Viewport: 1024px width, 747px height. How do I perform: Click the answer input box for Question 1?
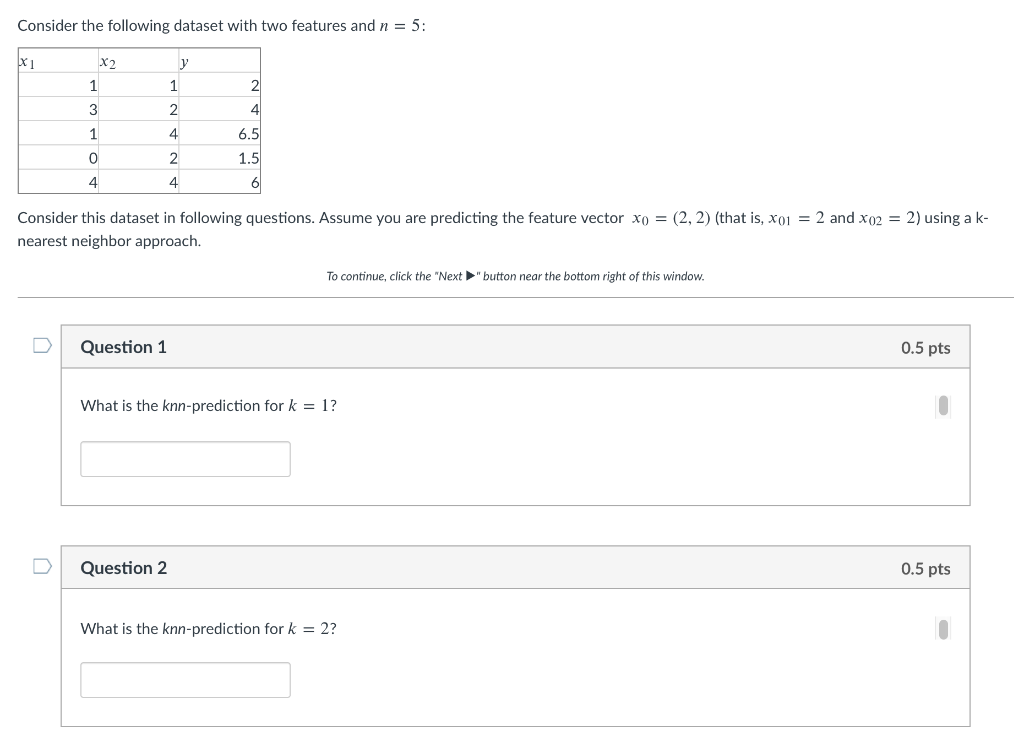[185, 458]
